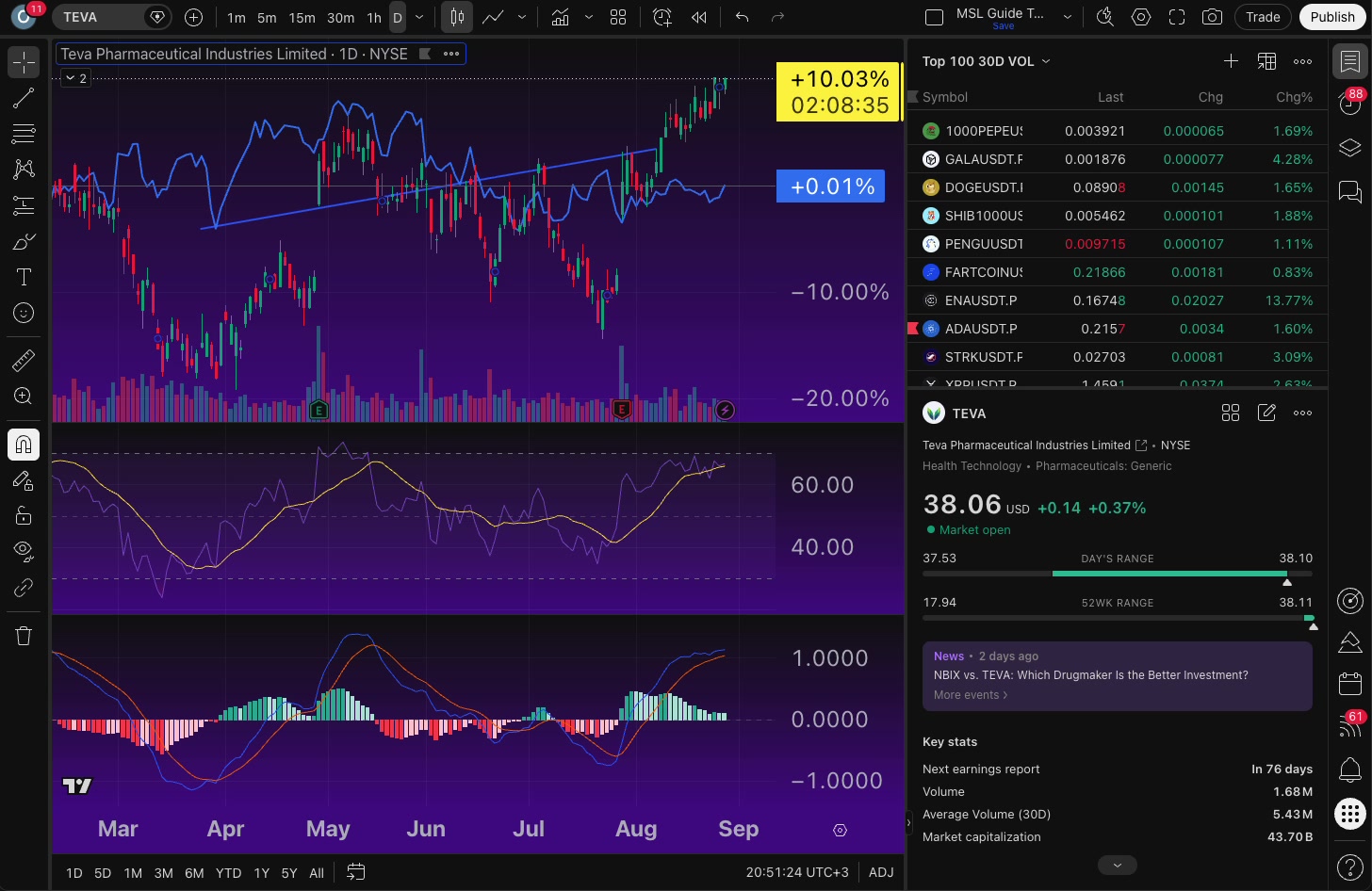
Task: Expand the line tools dropdown arrow
Action: coord(521,17)
